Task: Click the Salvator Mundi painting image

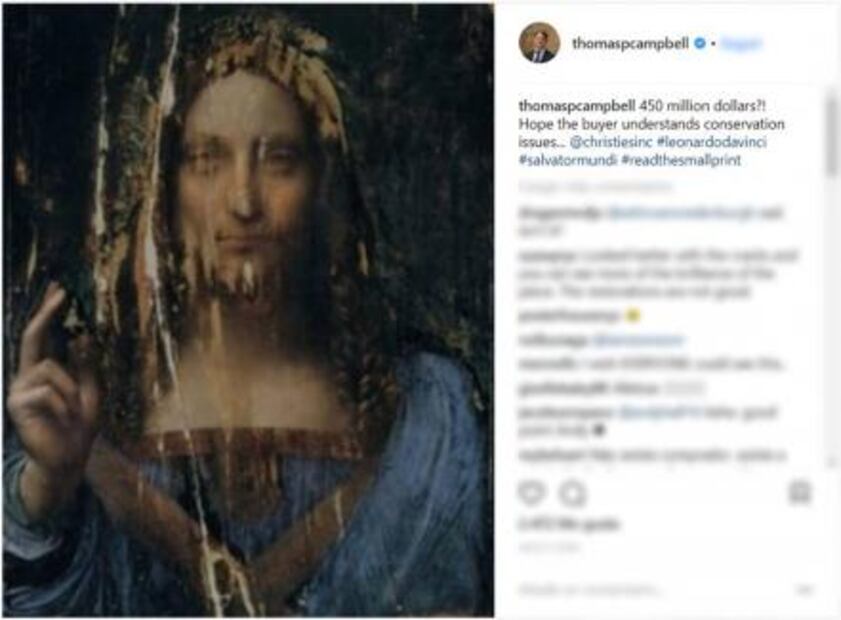Action: [x=248, y=310]
